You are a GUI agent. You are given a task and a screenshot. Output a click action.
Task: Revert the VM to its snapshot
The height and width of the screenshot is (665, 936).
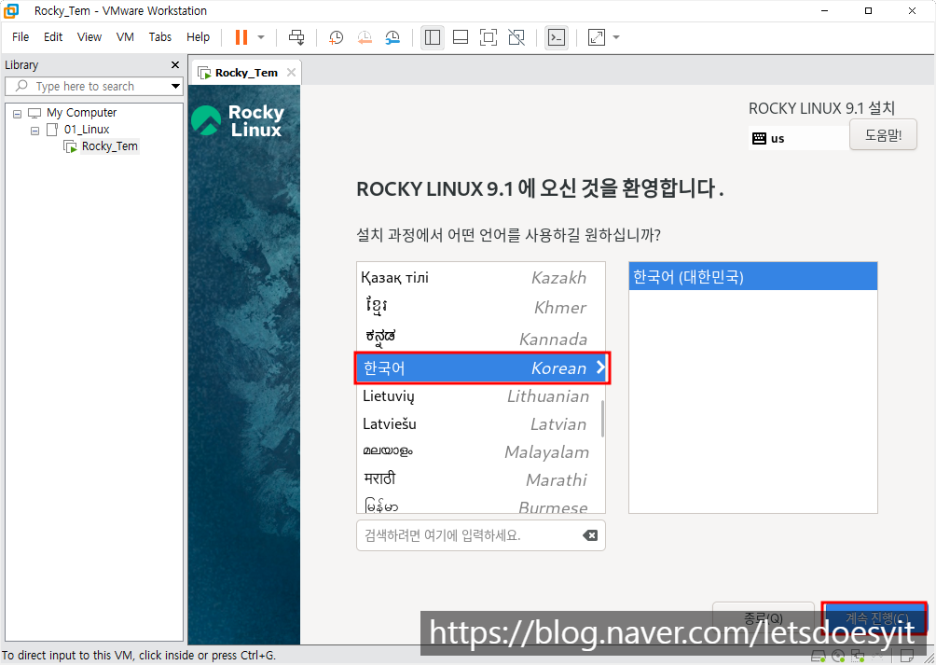pos(364,37)
